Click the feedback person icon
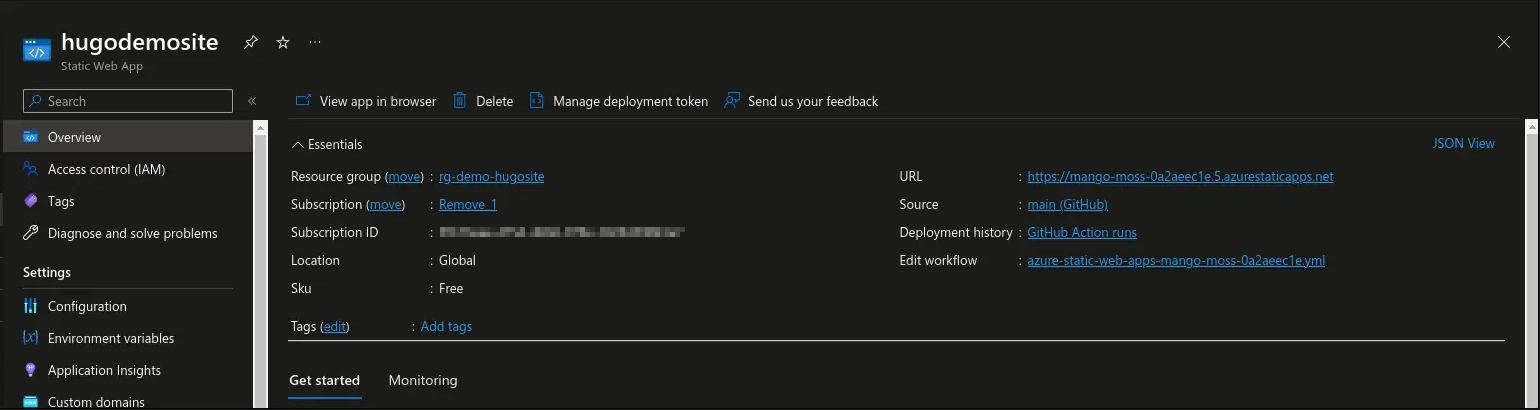Screen dimensions: 1540x410 tap(732, 101)
